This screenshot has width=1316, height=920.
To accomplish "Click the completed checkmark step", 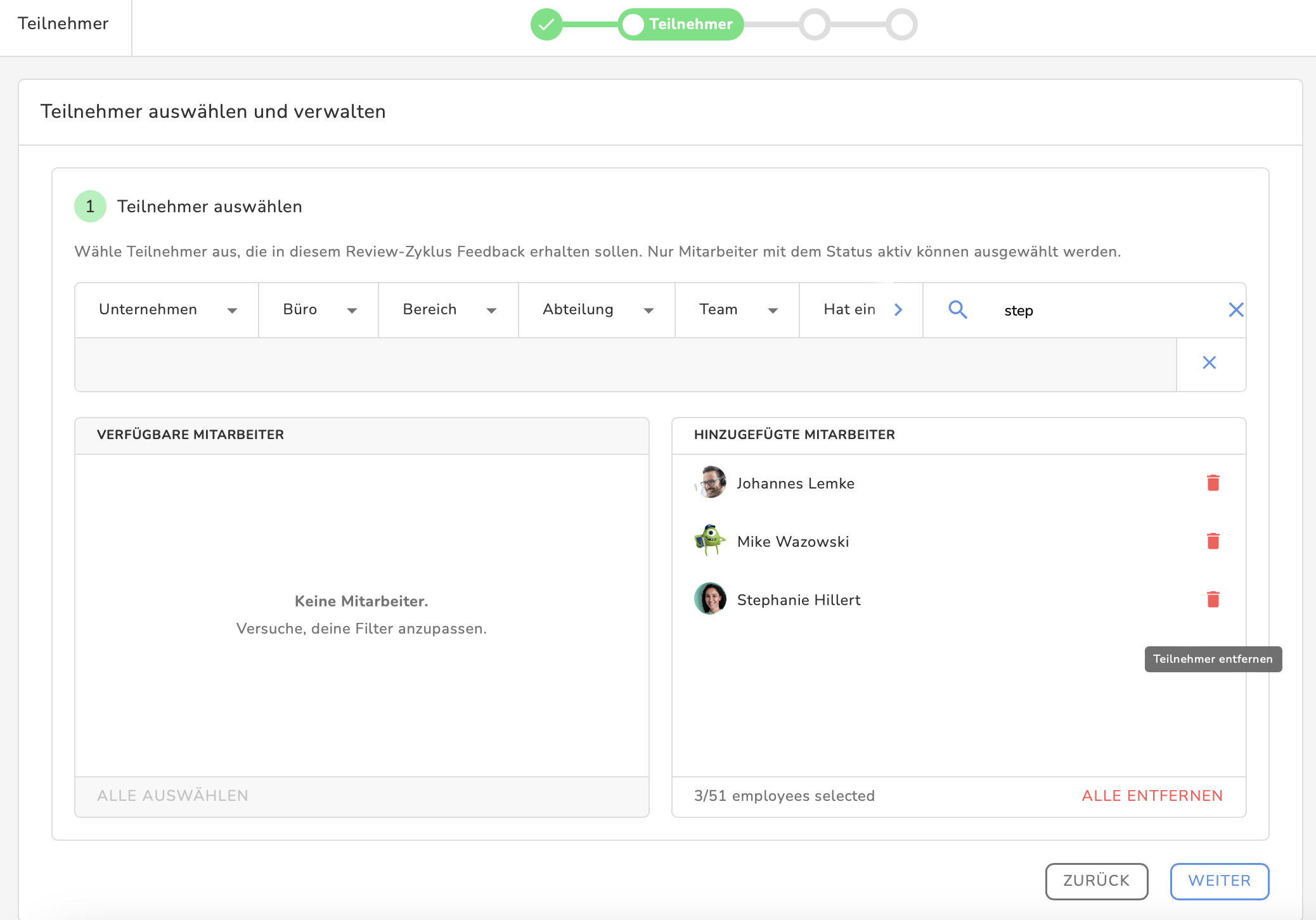I will point(546,25).
